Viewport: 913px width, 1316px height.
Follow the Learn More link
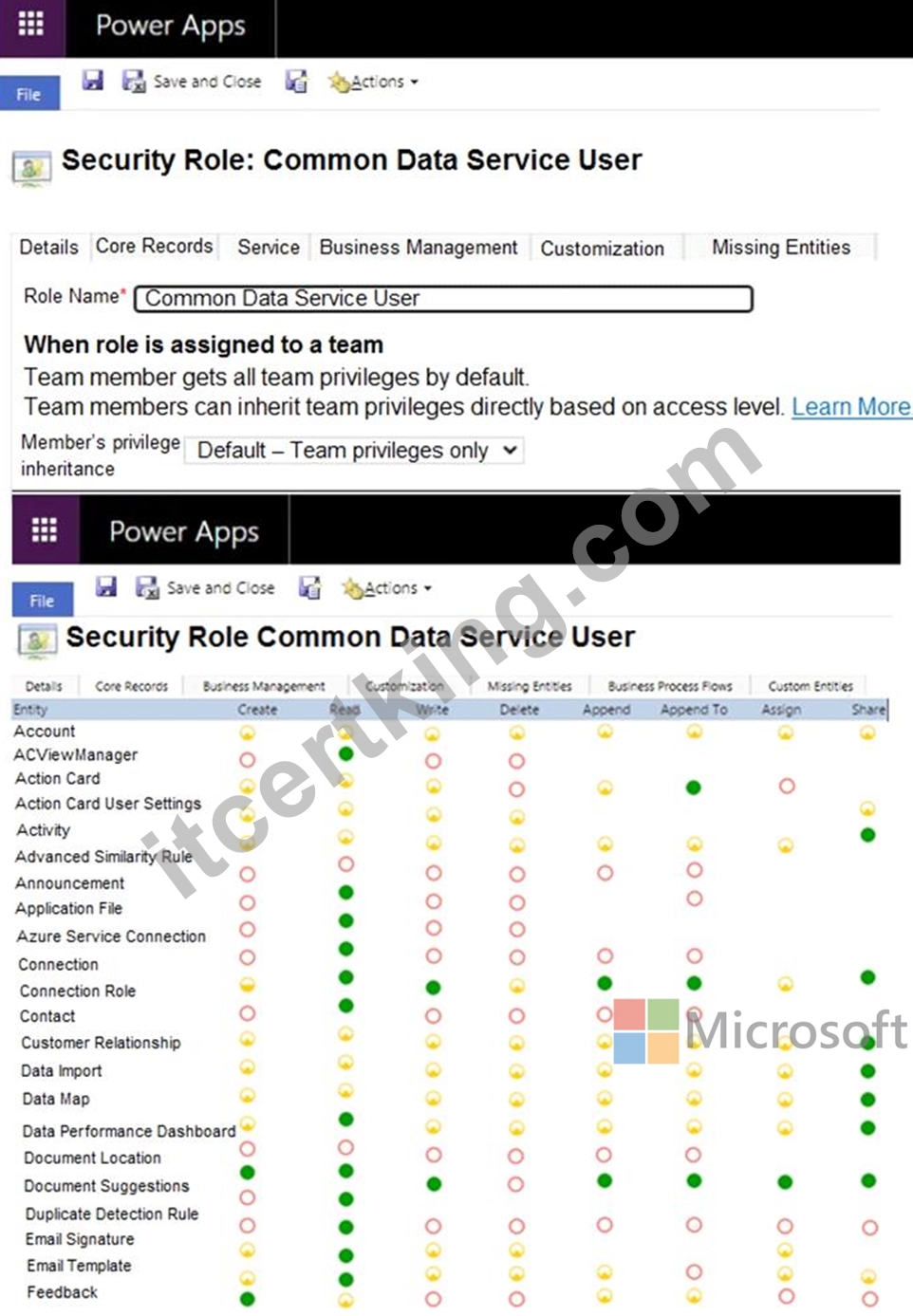coord(851,407)
